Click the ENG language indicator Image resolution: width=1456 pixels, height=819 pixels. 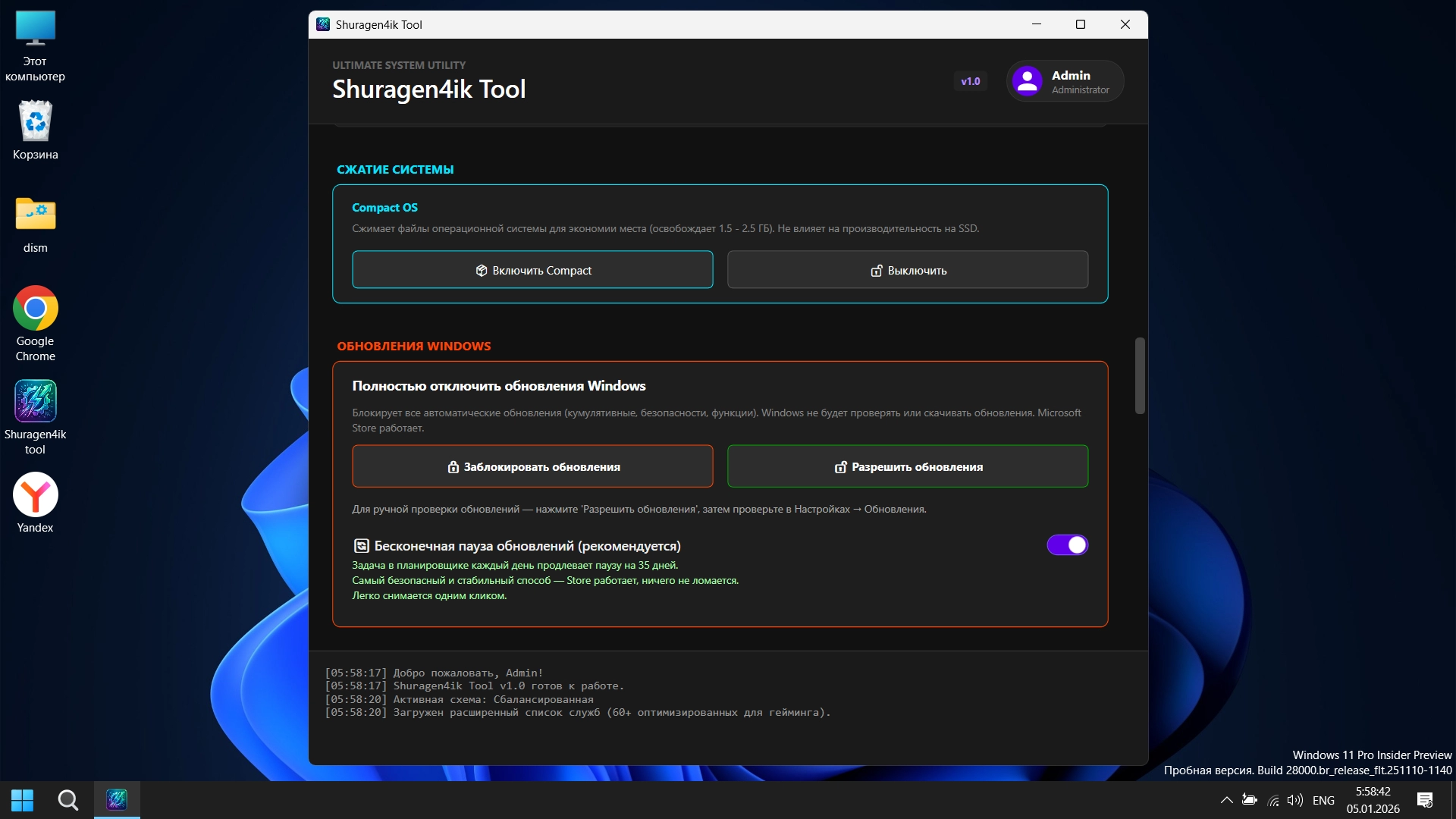coord(1323,800)
